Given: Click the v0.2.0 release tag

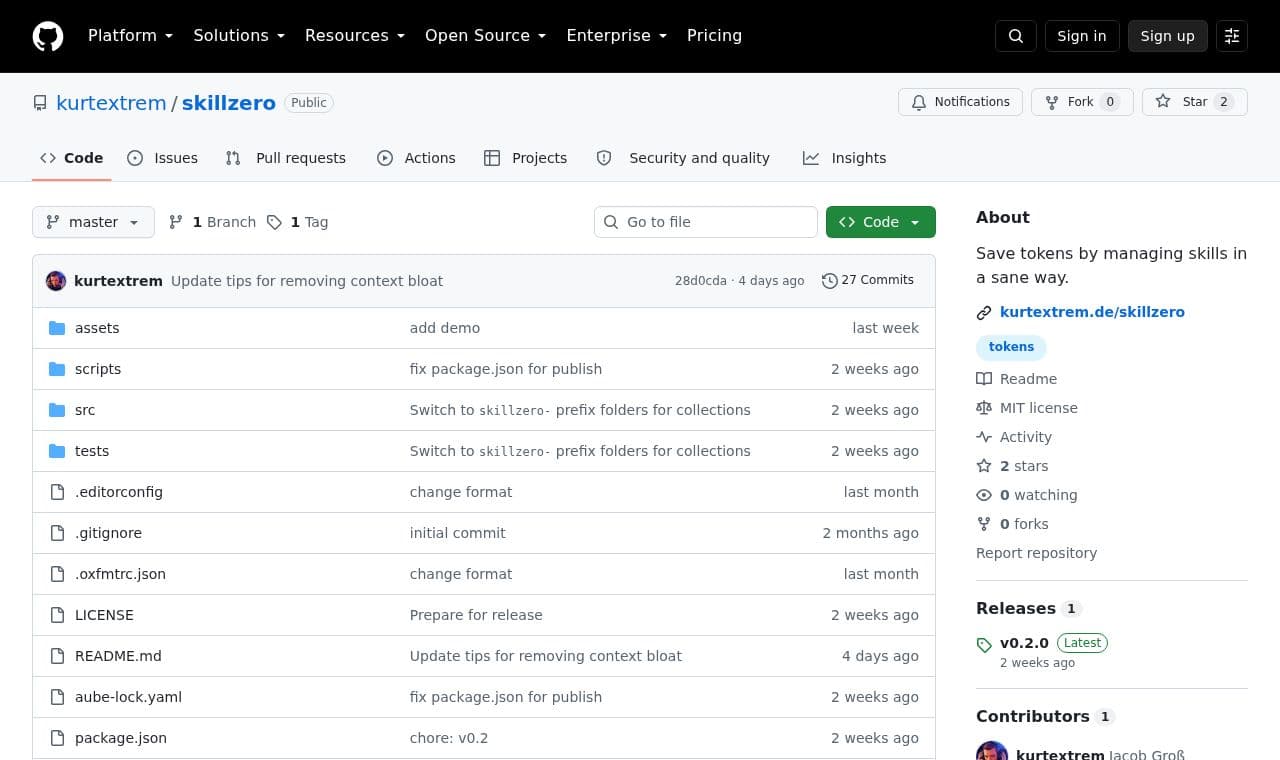Looking at the screenshot, I should [x=1024, y=643].
